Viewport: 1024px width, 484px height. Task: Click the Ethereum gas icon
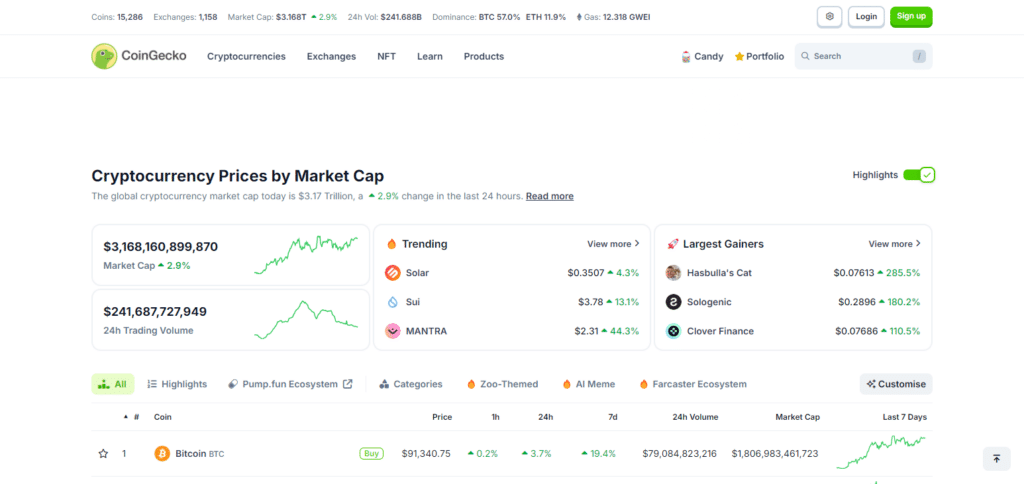tap(579, 17)
